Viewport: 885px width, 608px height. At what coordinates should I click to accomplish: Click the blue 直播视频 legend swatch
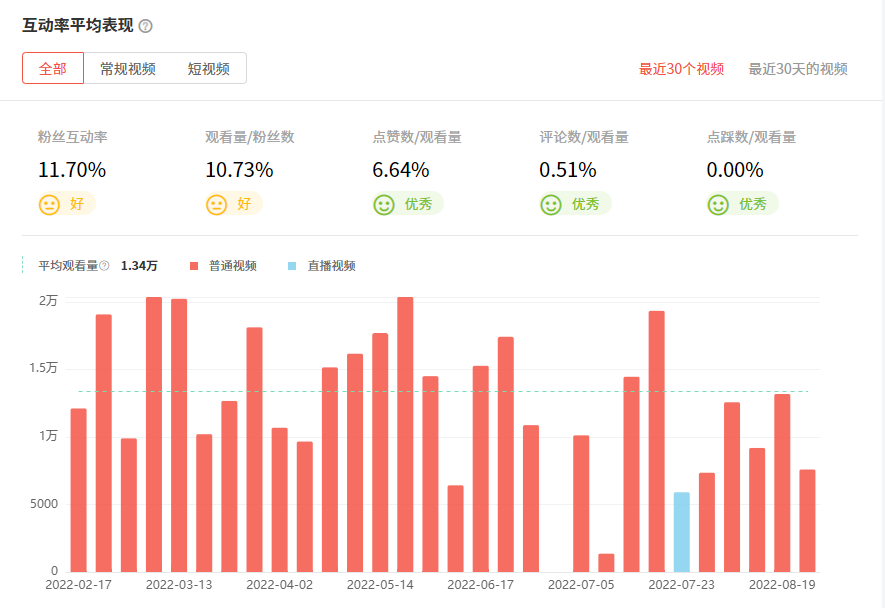(x=292, y=266)
